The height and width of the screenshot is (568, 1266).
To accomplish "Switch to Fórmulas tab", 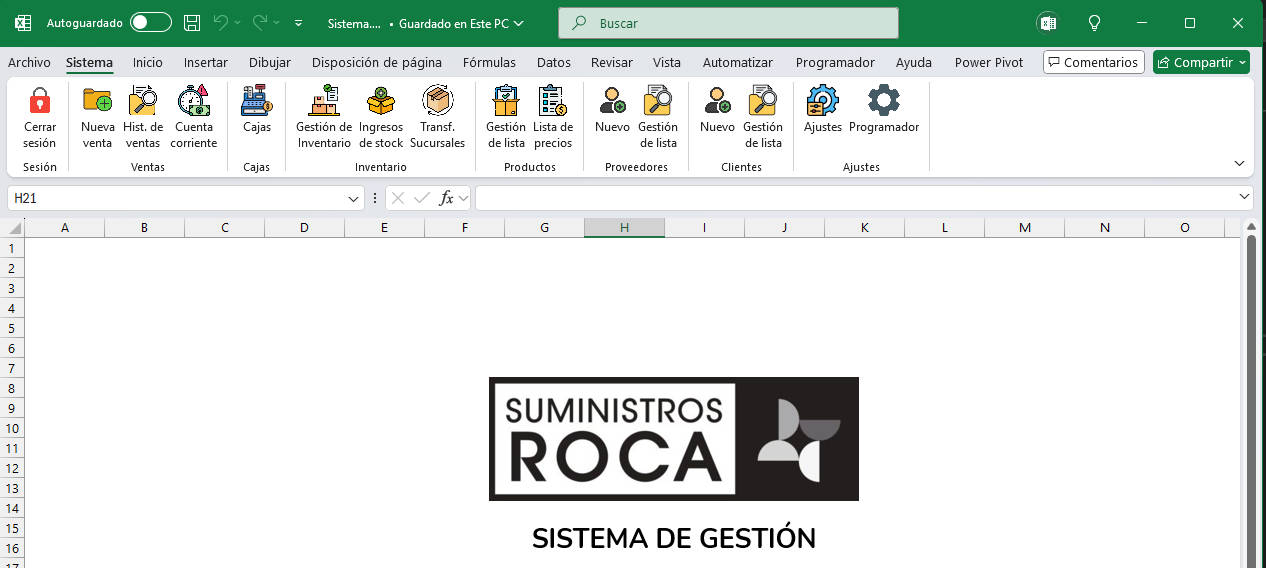I will coord(489,62).
